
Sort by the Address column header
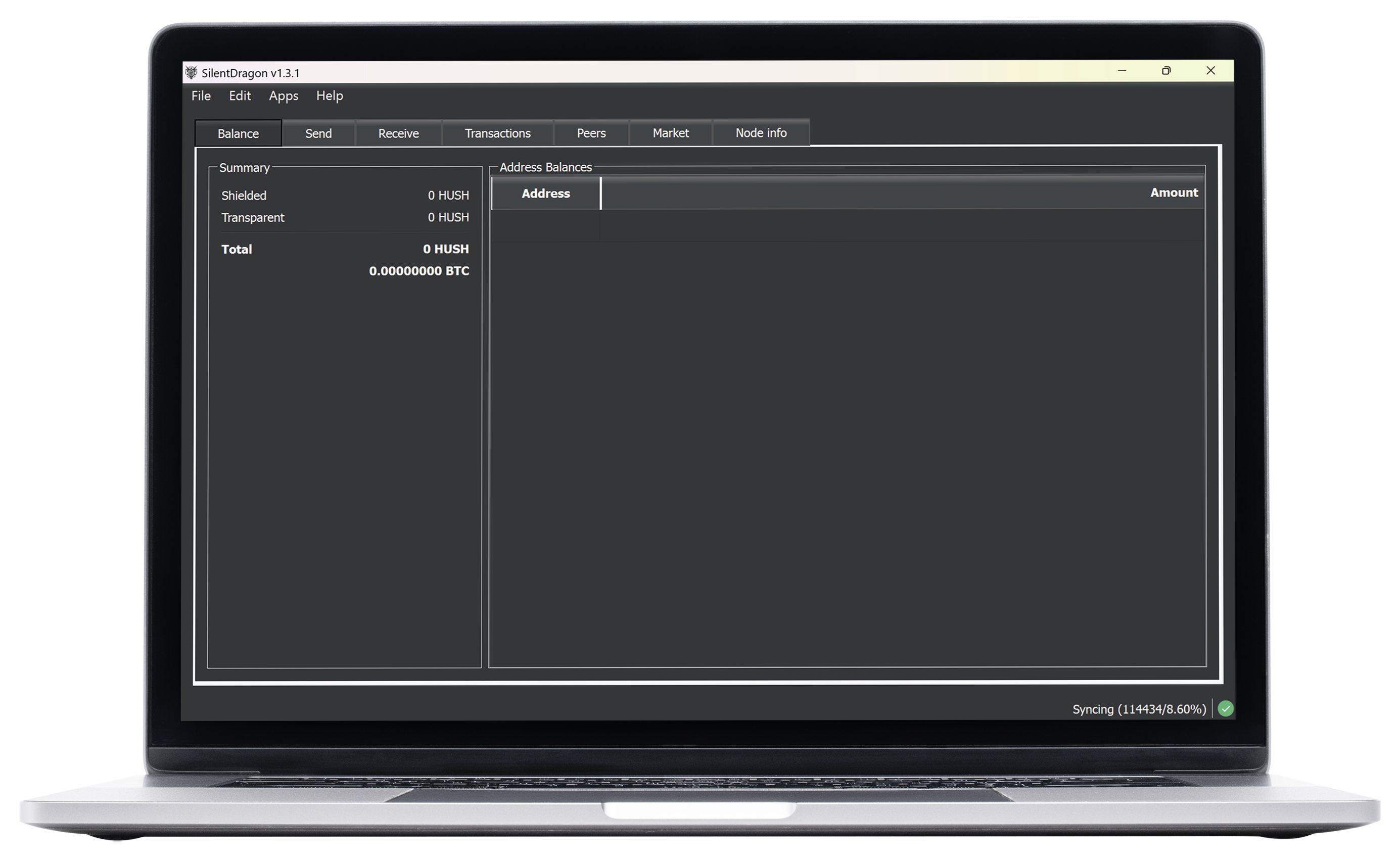tap(545, 194)
